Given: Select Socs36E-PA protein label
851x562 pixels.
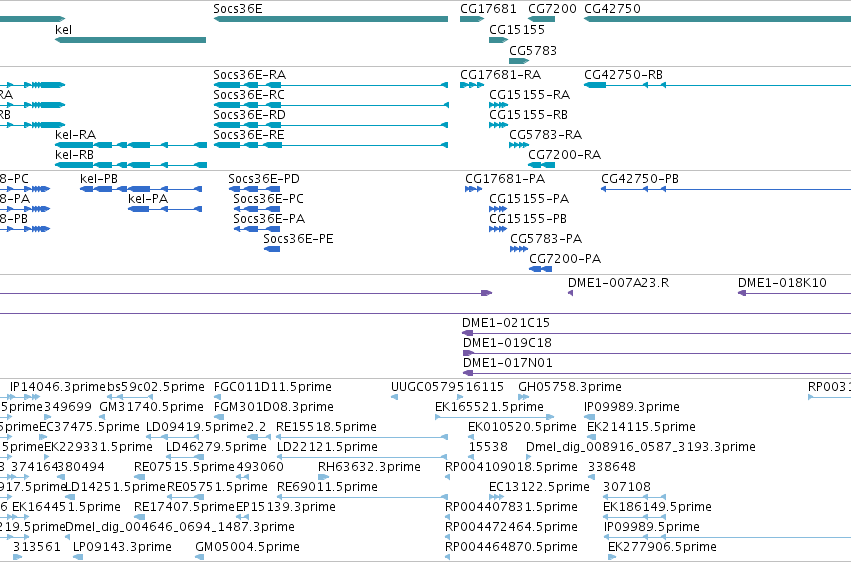Looking at the screenshot, I should coord(269,219).
